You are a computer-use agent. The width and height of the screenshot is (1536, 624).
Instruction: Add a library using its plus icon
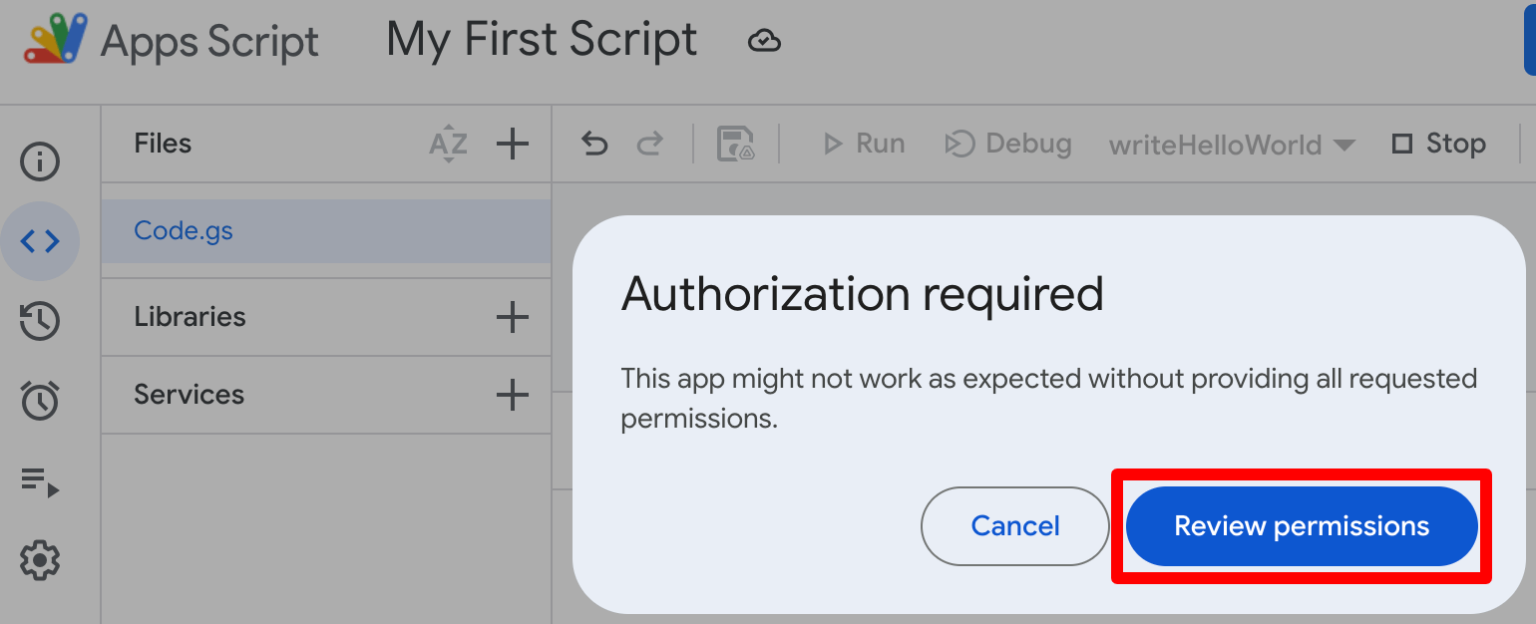[x=512, y=316]
